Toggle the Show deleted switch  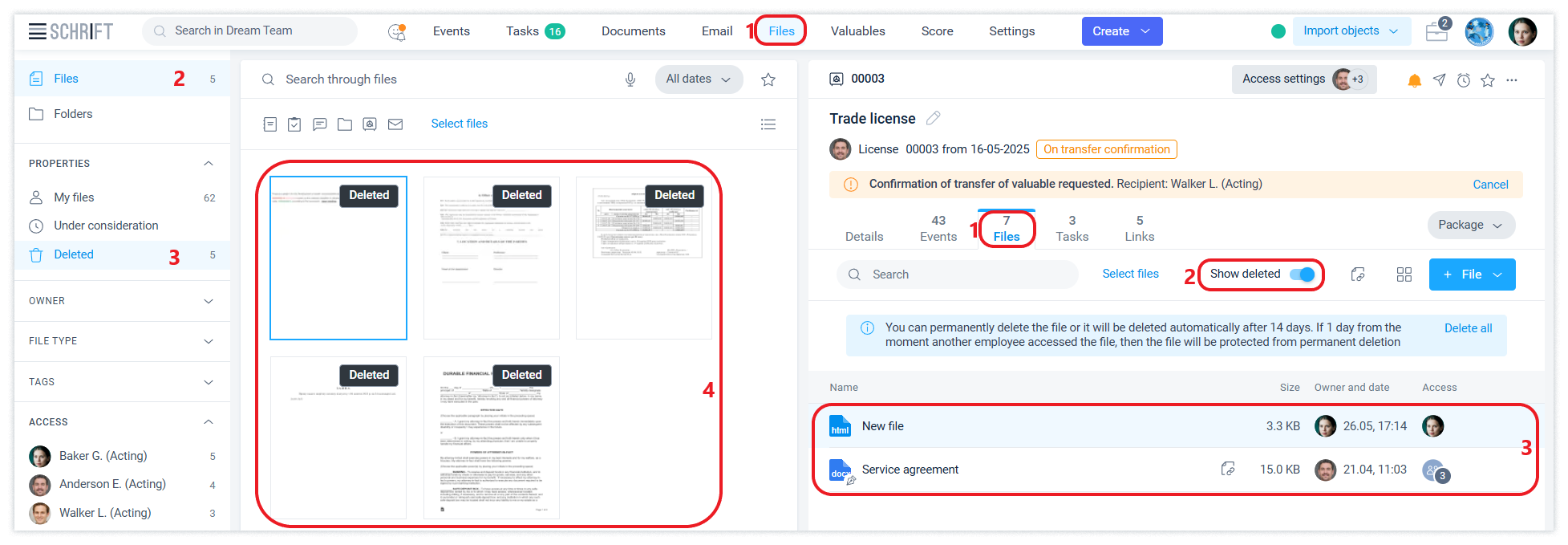pos(1302,275)
